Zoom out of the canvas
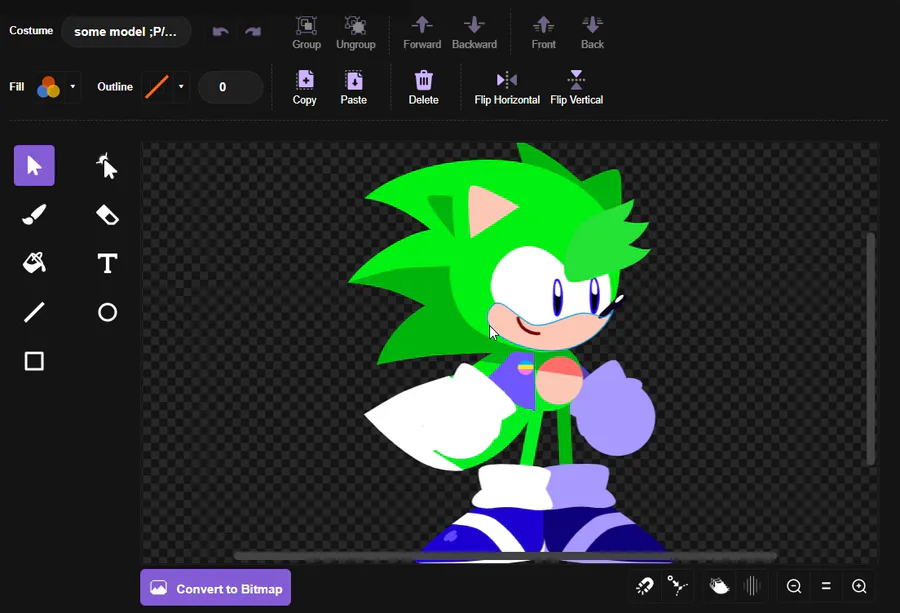 tap(794, 586)
